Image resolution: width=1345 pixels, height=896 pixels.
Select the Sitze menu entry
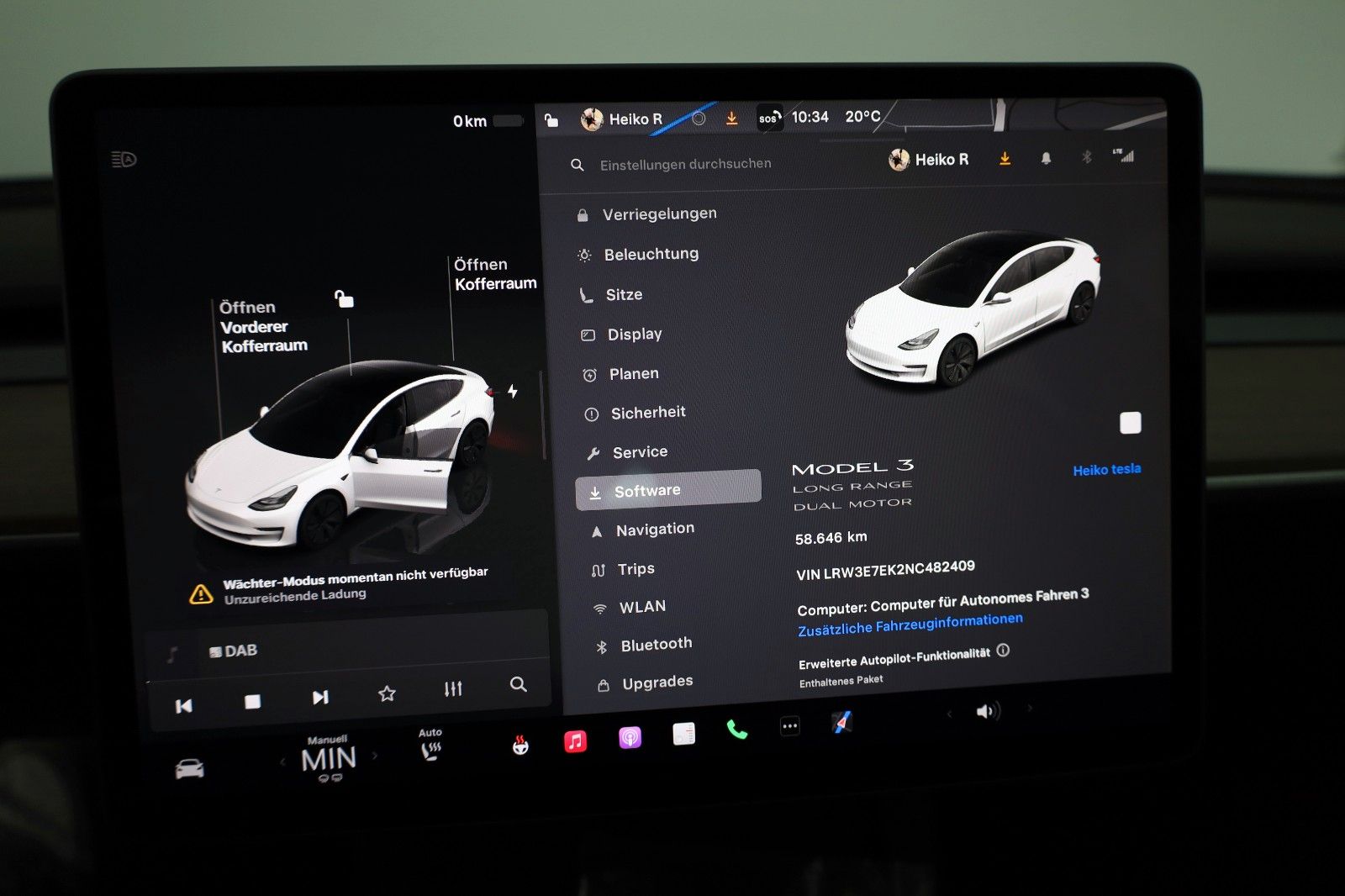tap(611, 294)
